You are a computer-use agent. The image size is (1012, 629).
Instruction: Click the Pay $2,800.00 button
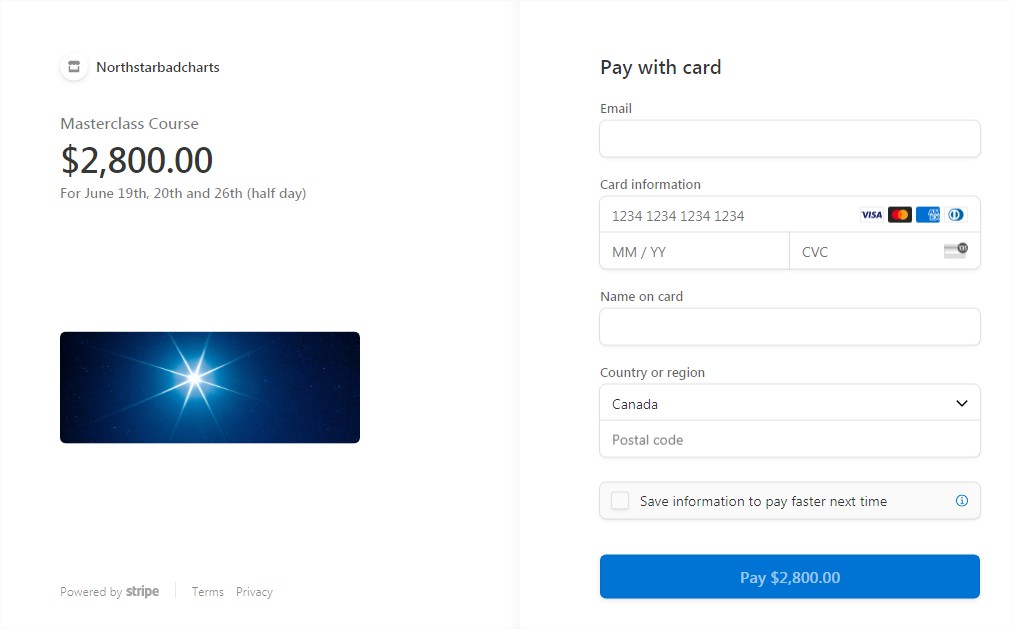pos(790,577)
